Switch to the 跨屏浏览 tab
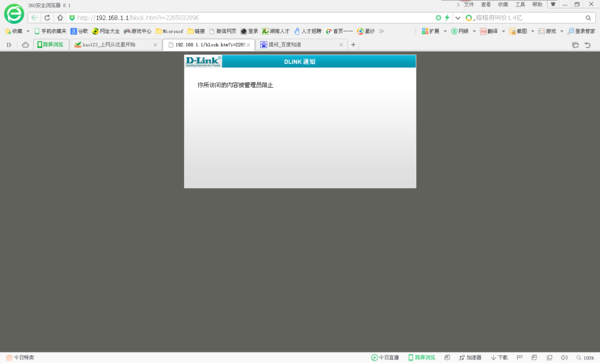600x363 pixels. [51, 45]
